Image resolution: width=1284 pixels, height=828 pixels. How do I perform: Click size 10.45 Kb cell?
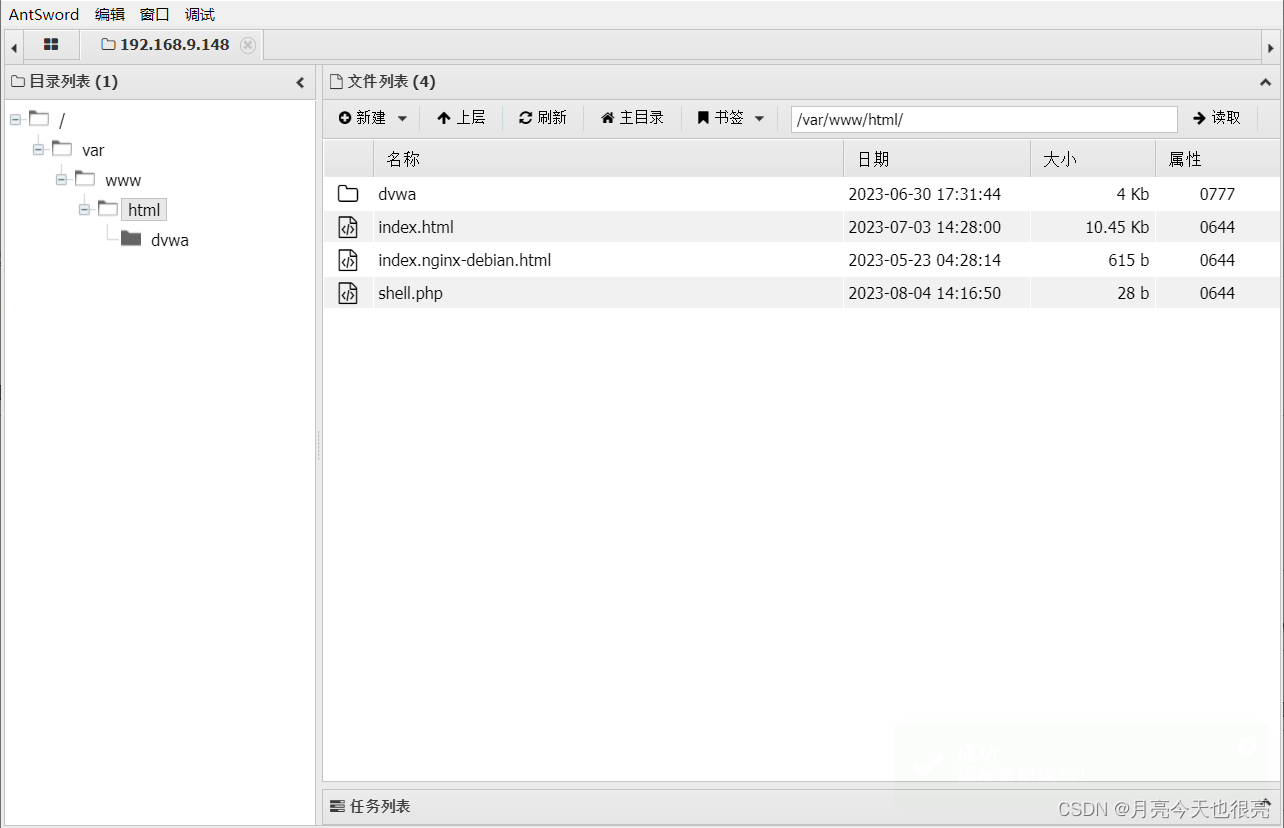tap(1117, 227)
